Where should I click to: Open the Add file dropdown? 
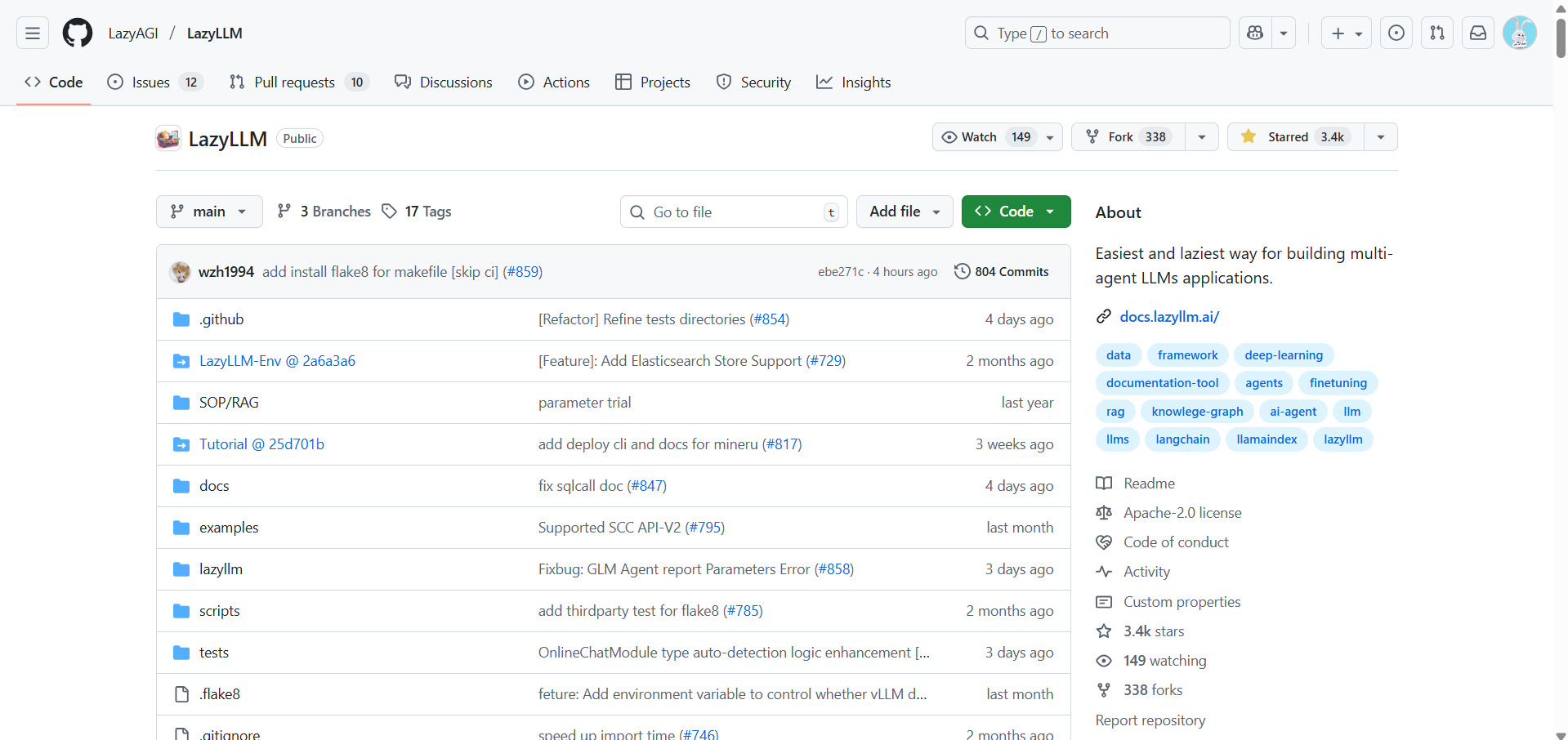tap(905, 212)
